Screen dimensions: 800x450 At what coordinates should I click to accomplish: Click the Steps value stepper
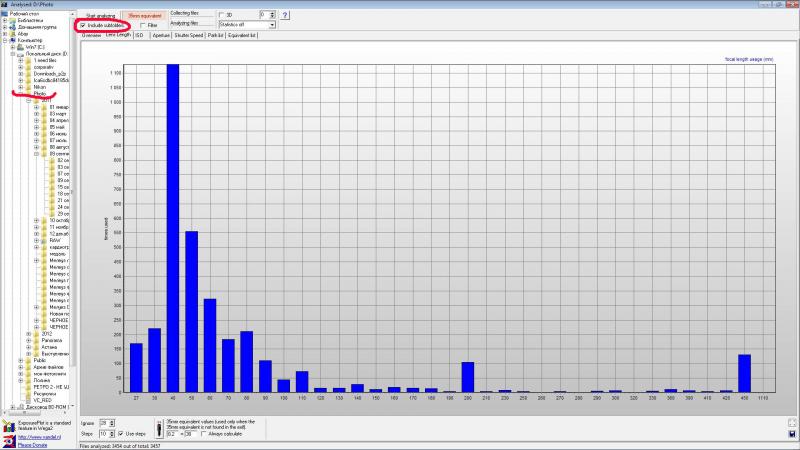click(112, 434)
